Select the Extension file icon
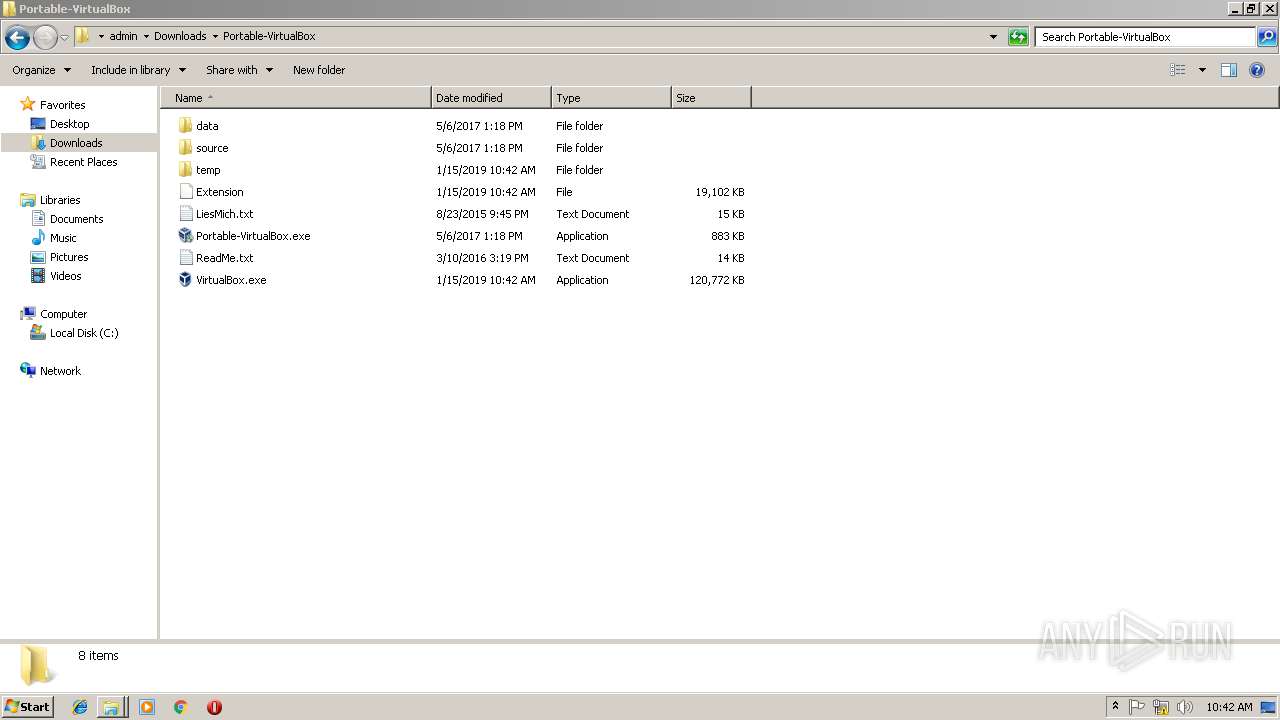 185,192
